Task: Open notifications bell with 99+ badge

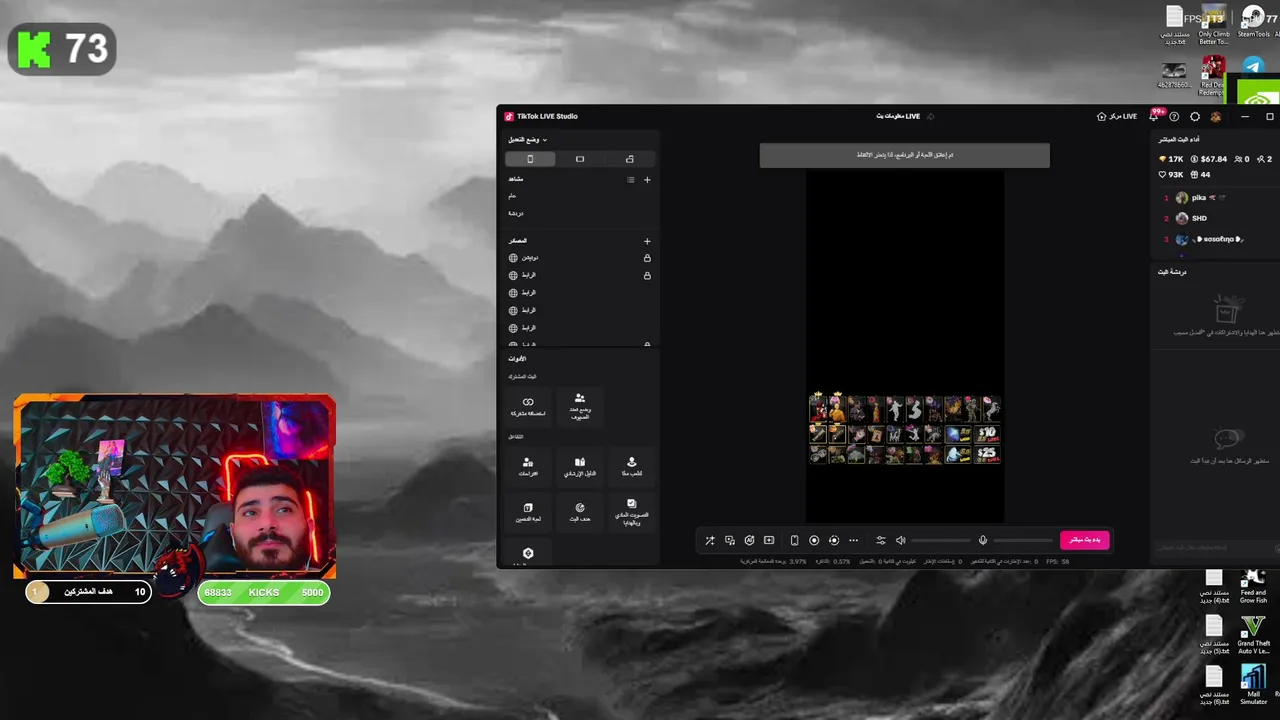Action: pyautogui.click(x=1154, y=116)
